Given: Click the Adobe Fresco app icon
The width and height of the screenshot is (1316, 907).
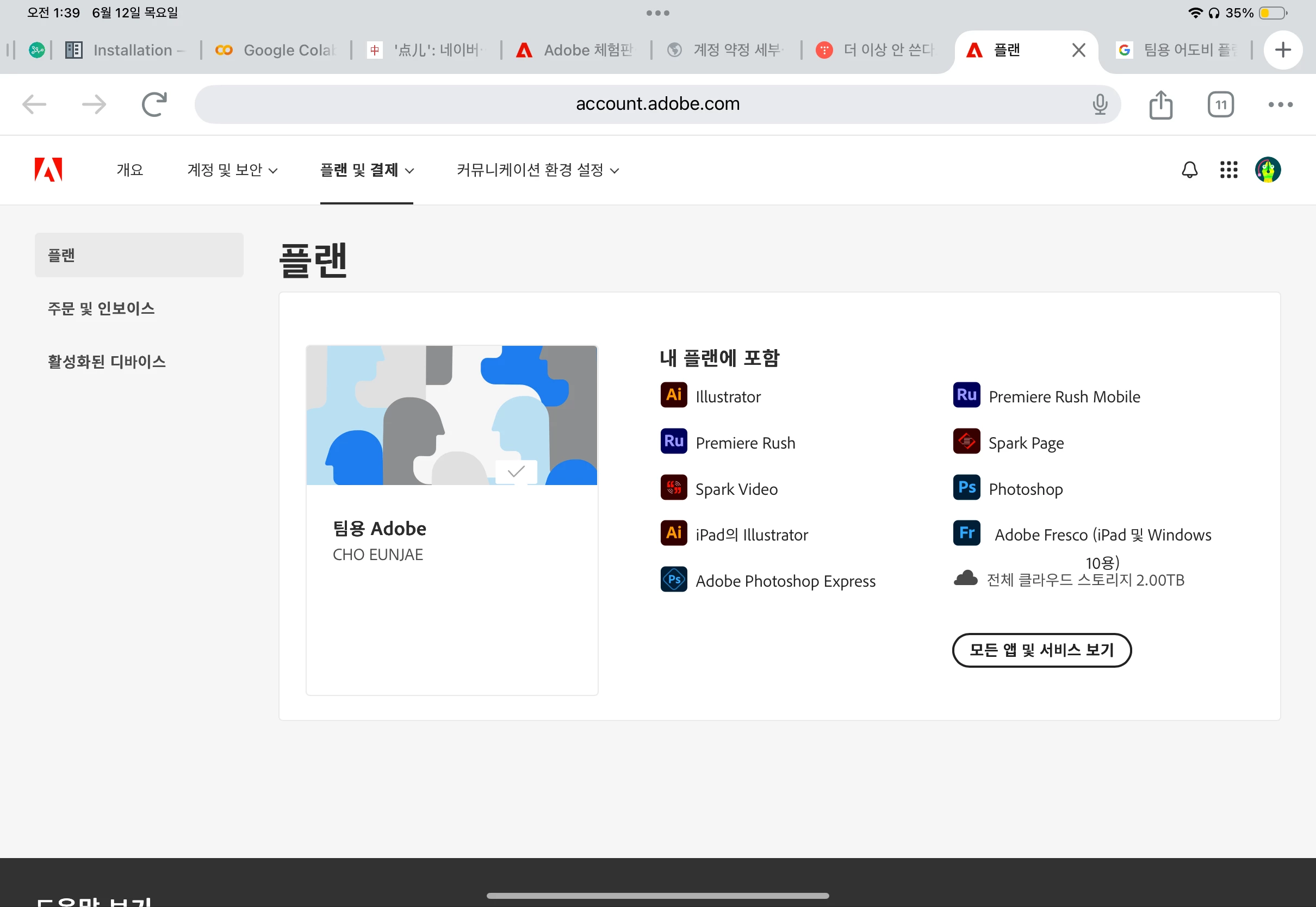Looking at the screenshot, I should (x=966, y=533).
